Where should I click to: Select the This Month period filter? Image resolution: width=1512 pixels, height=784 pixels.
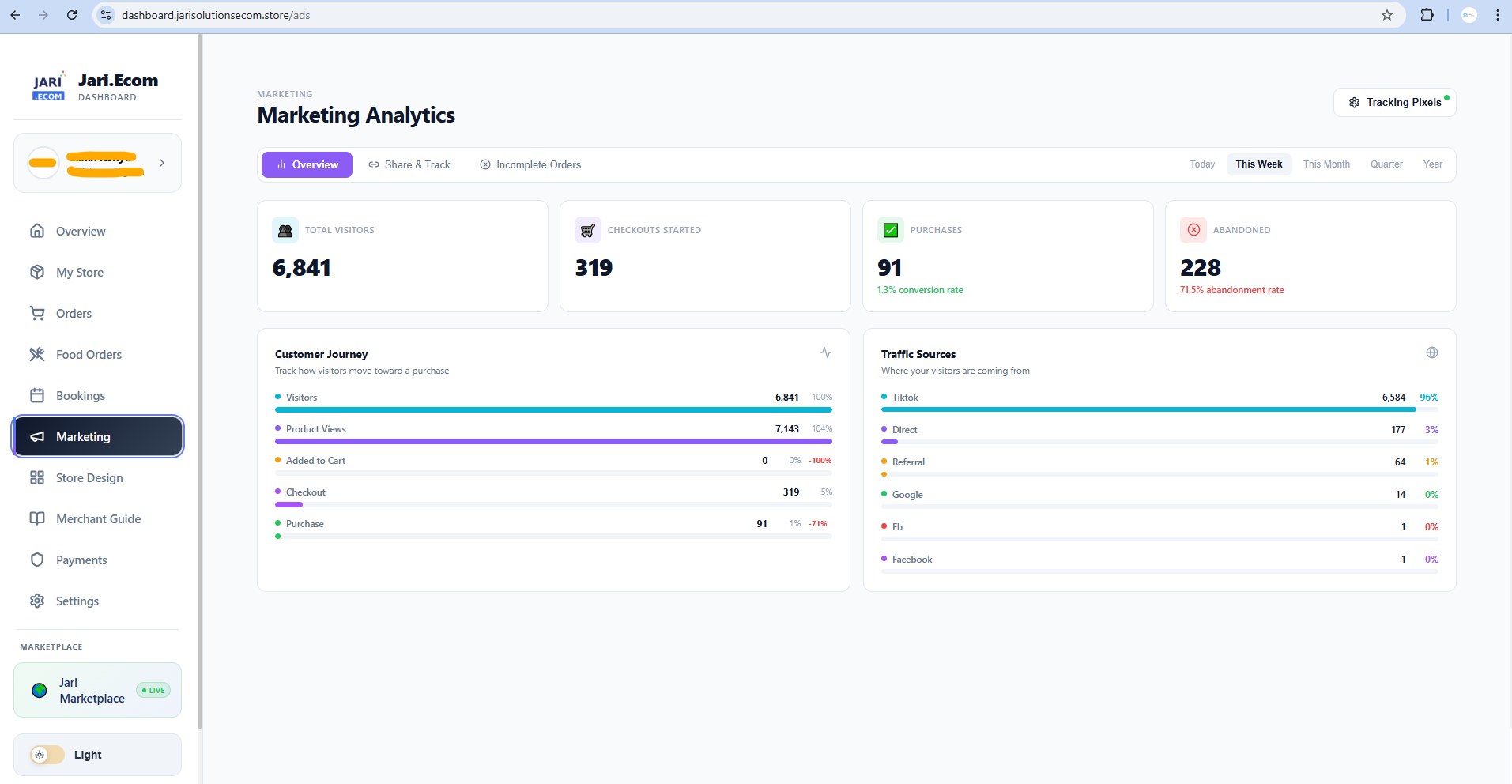coord(1326,164)
